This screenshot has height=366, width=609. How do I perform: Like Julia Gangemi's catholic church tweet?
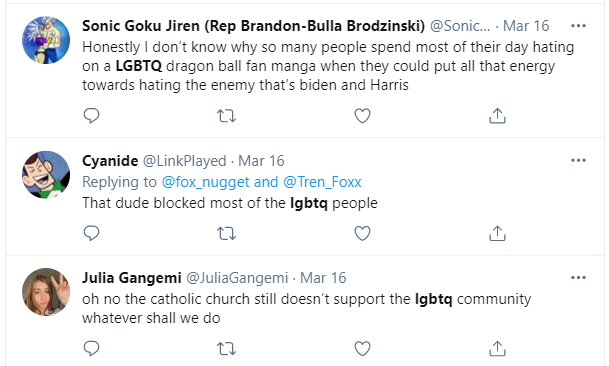click(362, 349)
